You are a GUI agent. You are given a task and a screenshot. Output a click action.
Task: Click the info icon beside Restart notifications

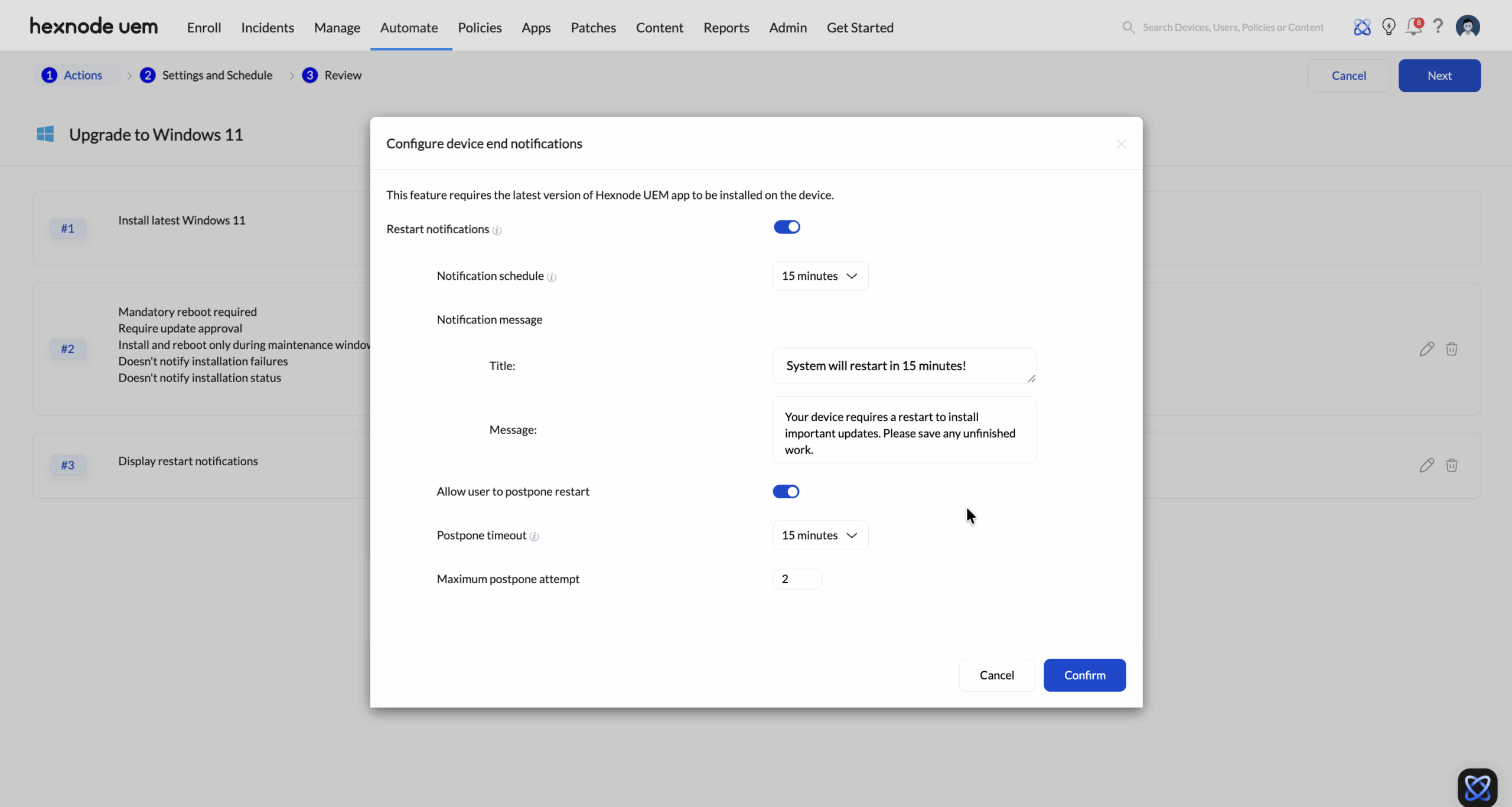[497, 230]
